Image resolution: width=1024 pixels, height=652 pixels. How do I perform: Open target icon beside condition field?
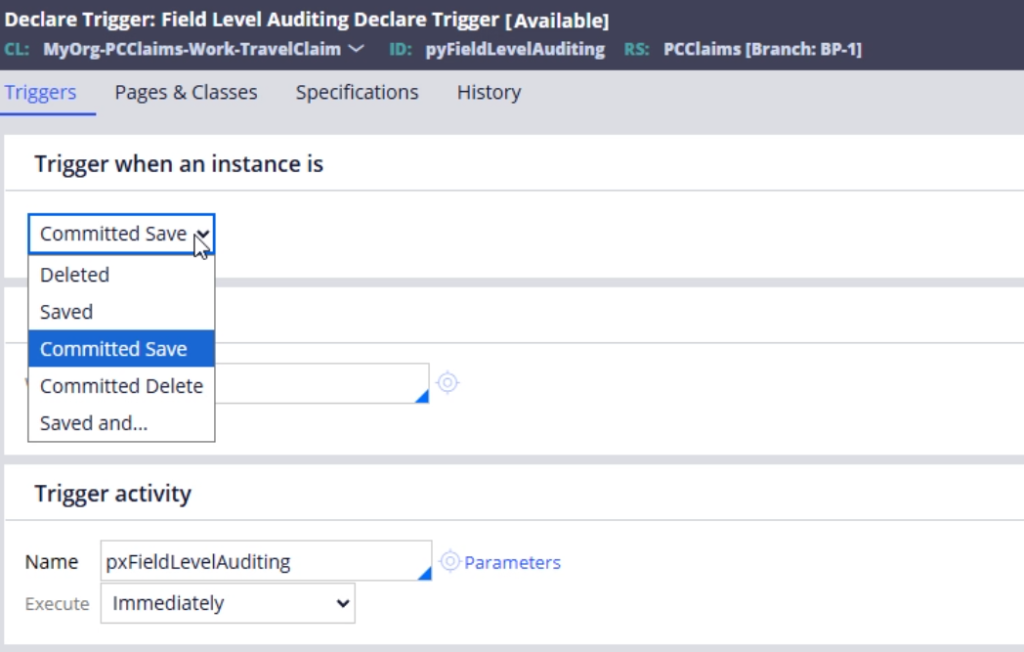click(447, 382)
